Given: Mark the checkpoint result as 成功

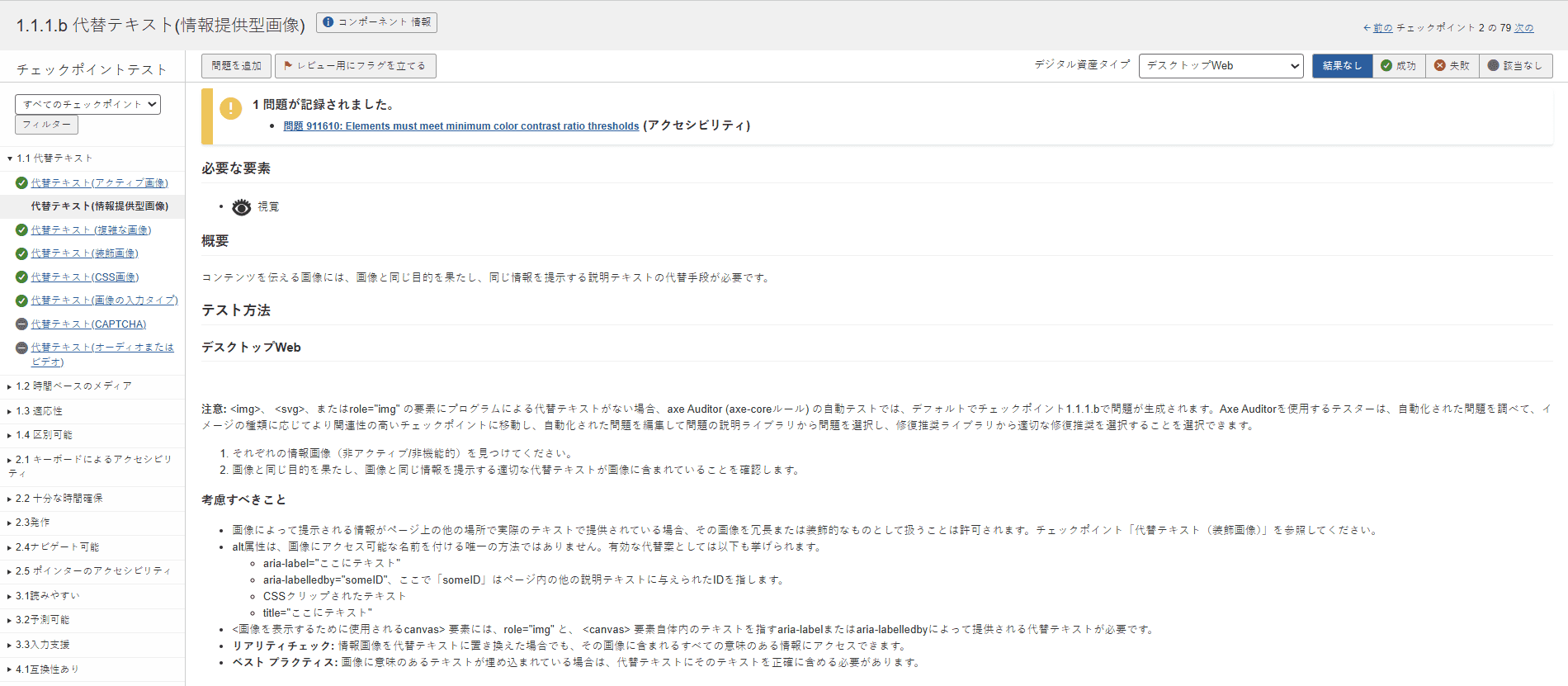Looking at the screenshot, I should click(1399, 66).
